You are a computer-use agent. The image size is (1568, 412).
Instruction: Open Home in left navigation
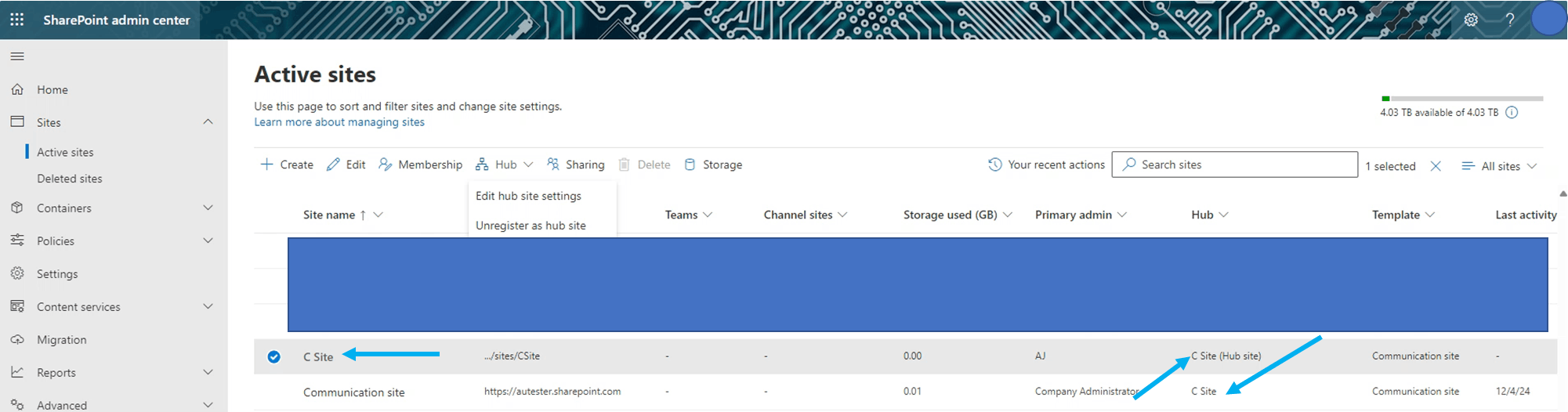53,90
